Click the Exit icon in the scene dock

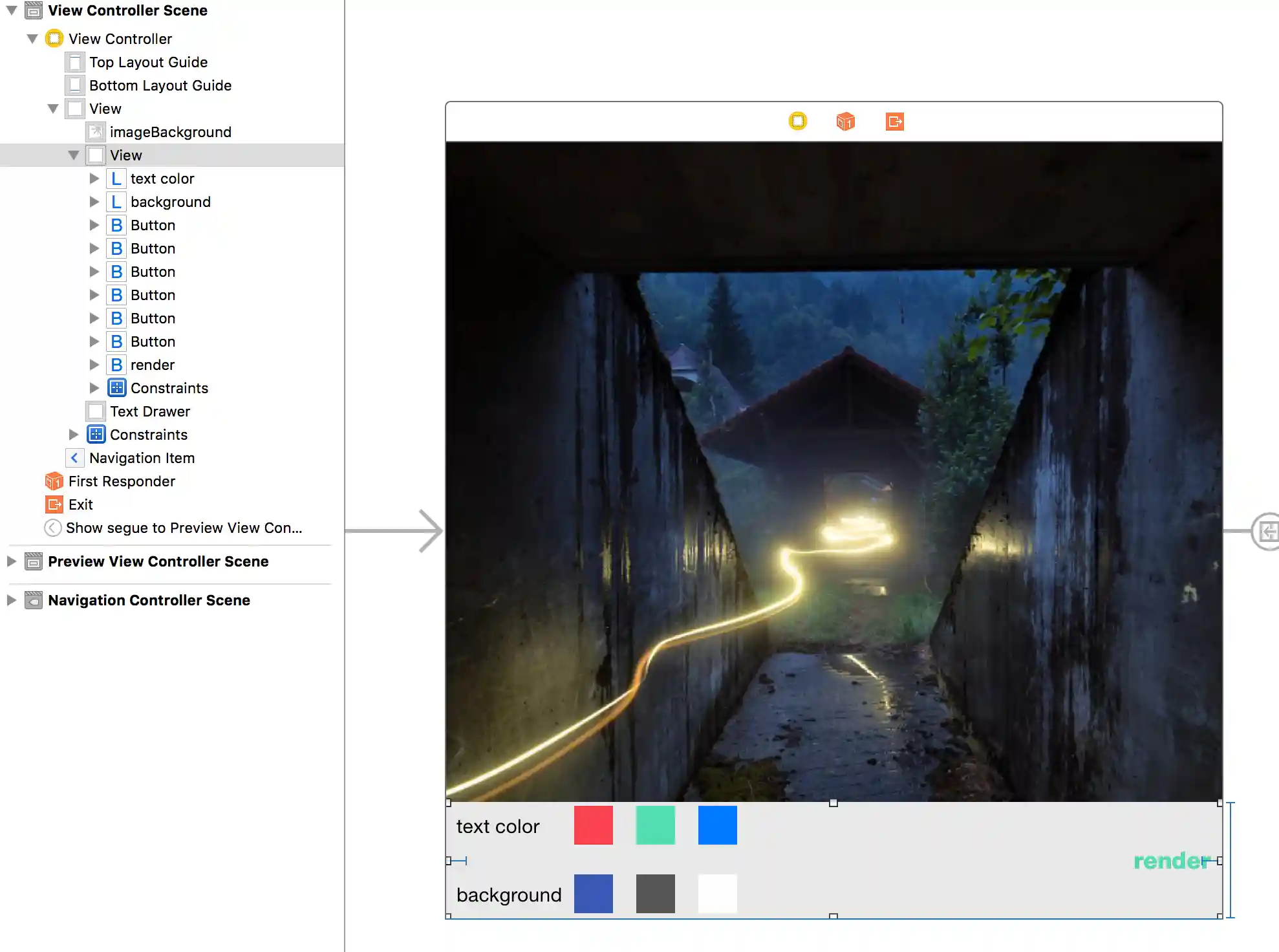pos(895,121)
